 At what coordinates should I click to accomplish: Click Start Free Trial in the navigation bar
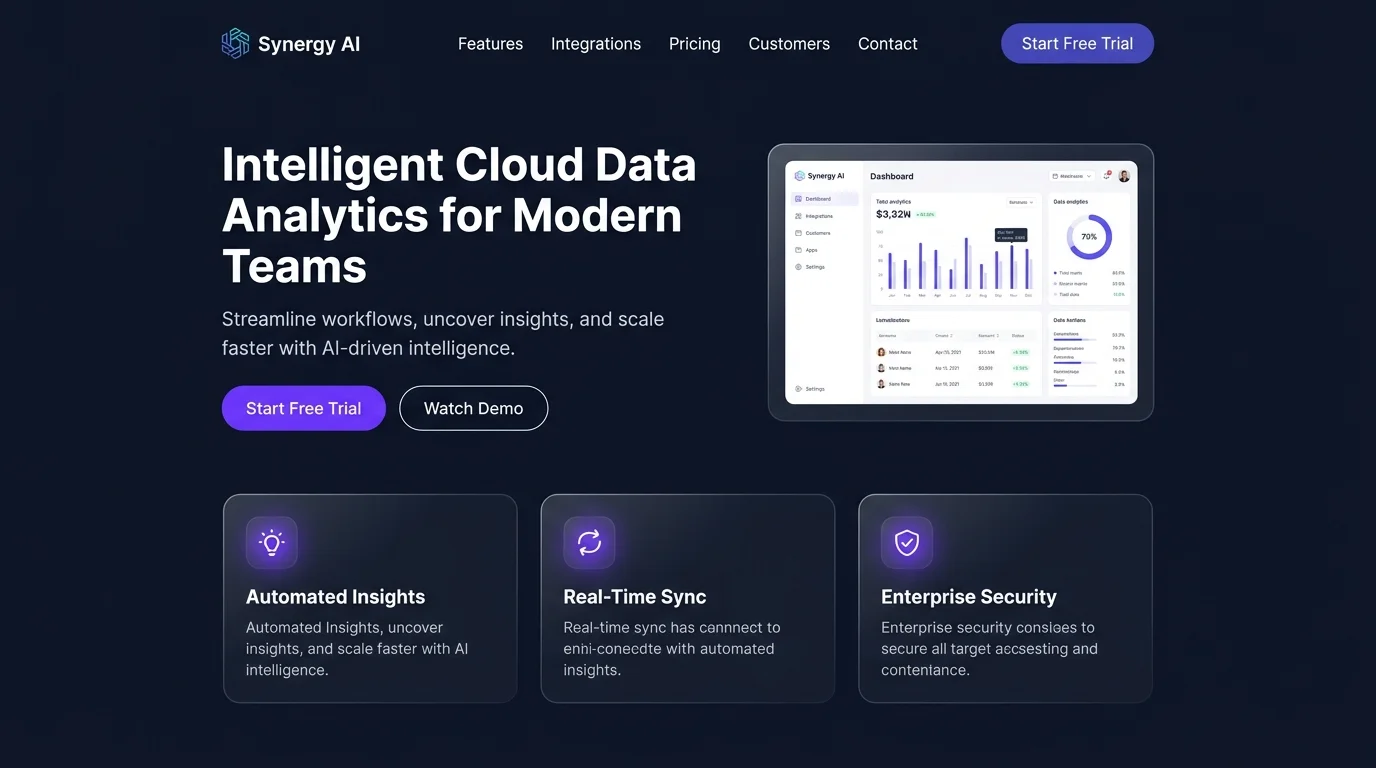[1077, 44]
